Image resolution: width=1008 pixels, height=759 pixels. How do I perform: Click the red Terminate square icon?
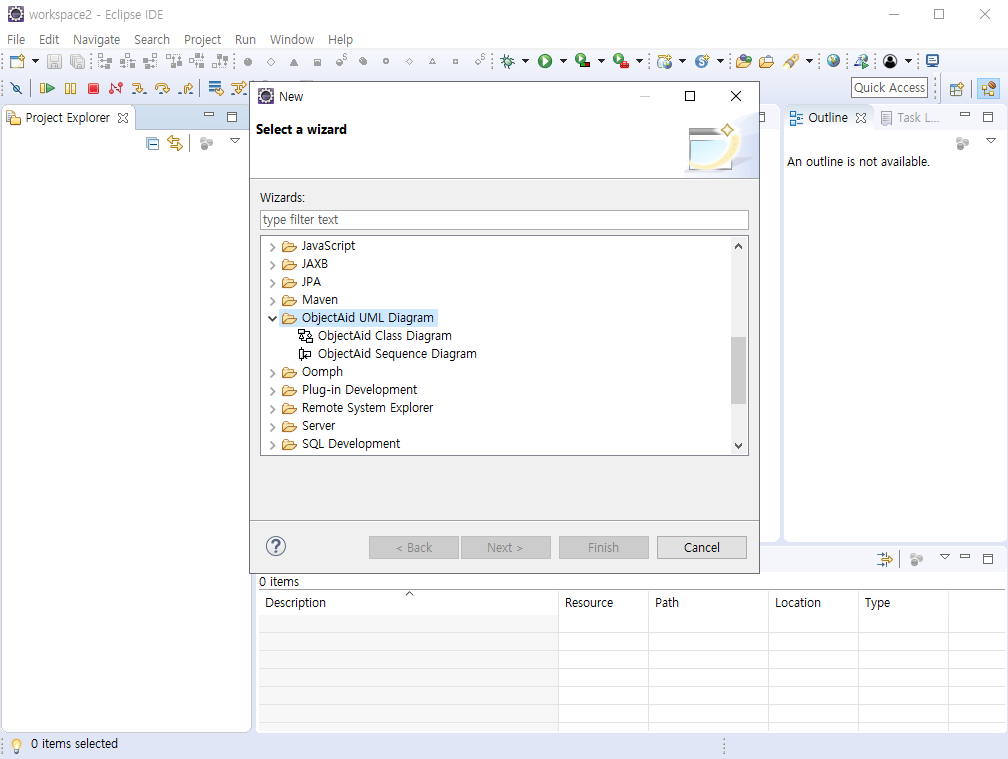93,88
